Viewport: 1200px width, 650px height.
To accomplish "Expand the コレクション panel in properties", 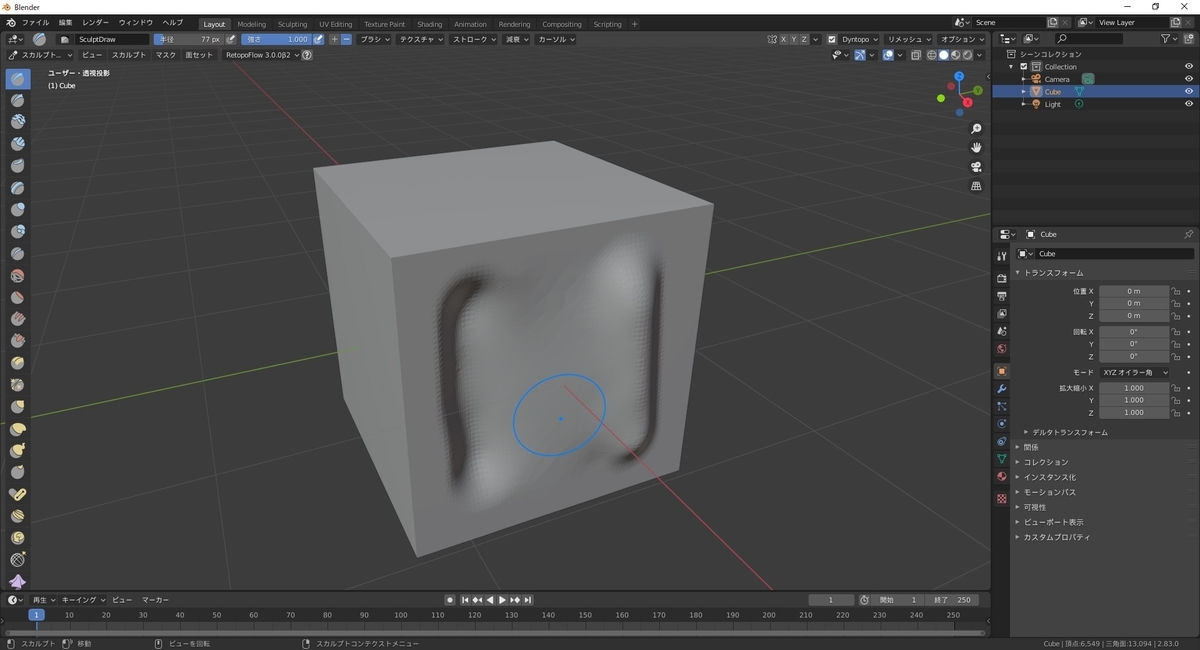I will (x=1045, y=462).
